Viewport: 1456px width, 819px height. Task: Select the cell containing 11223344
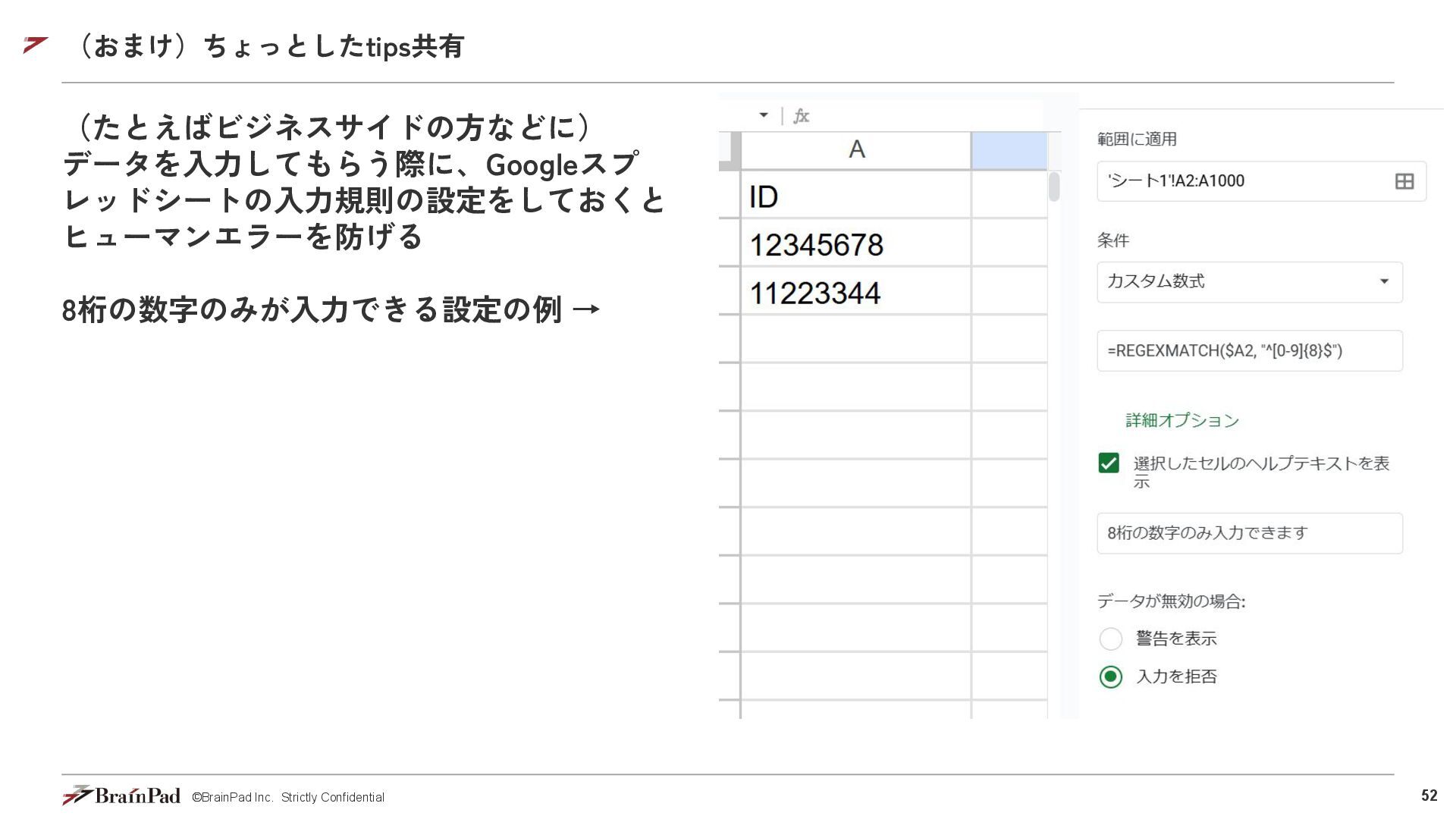[855, 293]
